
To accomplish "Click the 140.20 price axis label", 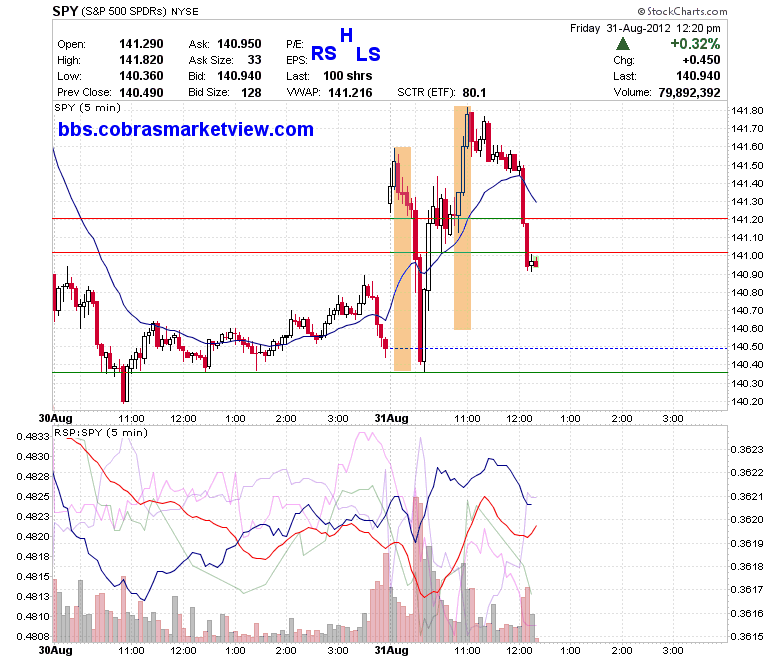I will tap(747, 401).
